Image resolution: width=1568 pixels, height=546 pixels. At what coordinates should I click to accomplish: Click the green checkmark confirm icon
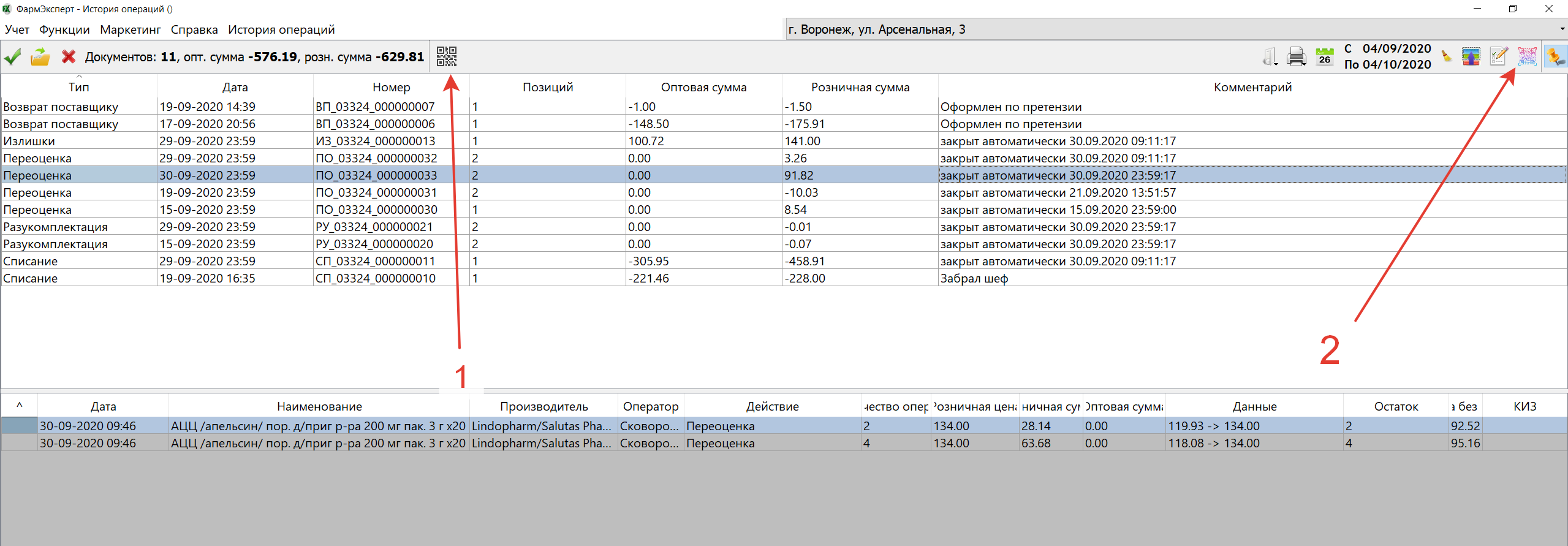pos(13,57)
